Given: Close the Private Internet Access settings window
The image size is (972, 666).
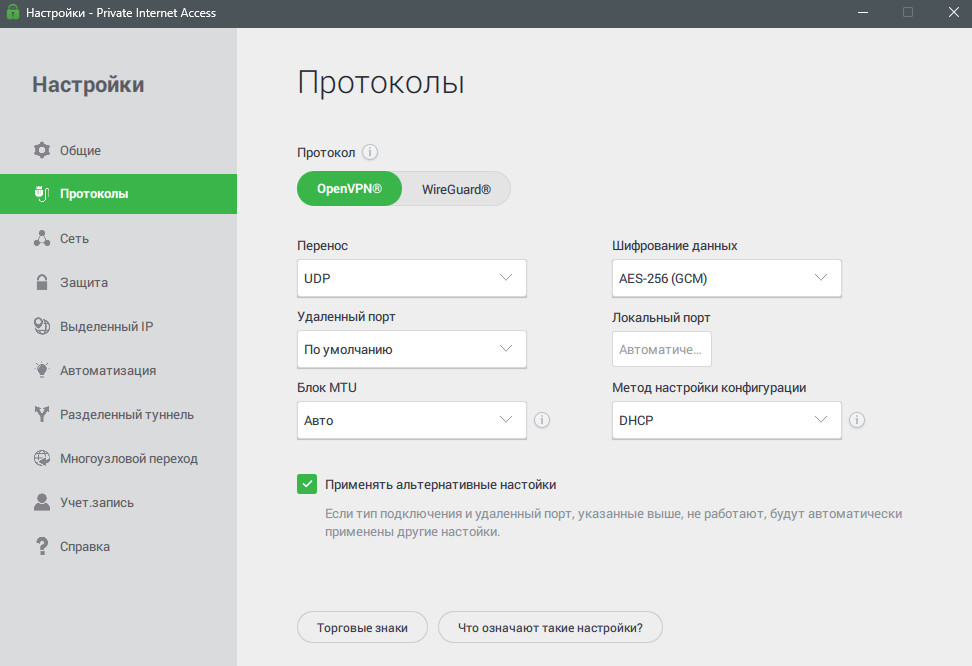Looking at the screenshot, I should click(953, 12).
